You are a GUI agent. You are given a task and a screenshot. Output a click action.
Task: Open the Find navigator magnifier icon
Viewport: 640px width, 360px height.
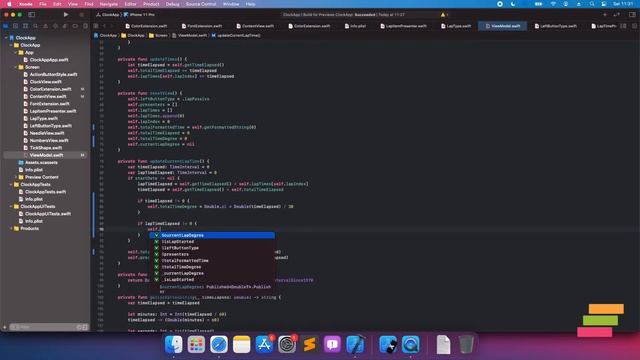[x=36, y=26]
